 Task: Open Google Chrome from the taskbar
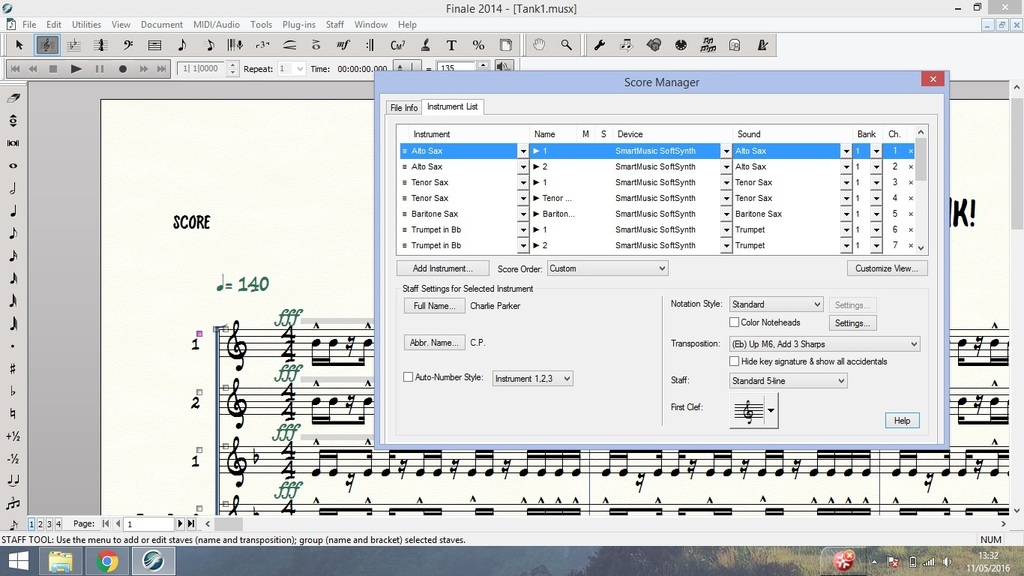pyautogui.click(x=107, y=561)
